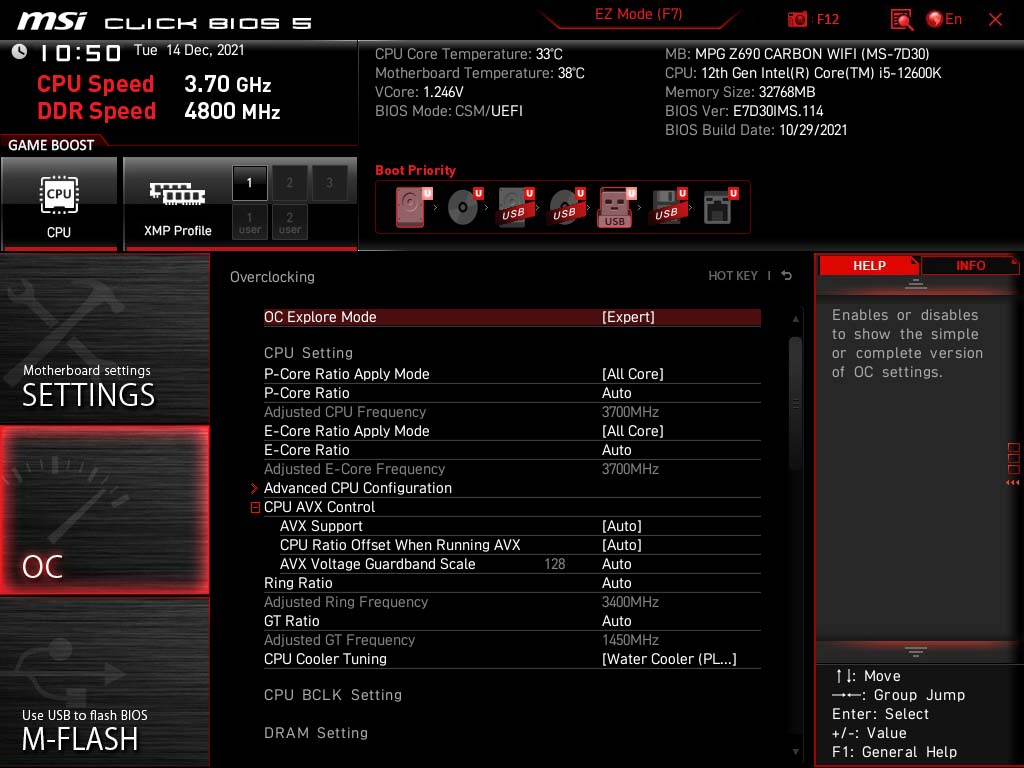Switch to EZ Mode (F7)
1024x768 pixels.
tap(638, 14)
